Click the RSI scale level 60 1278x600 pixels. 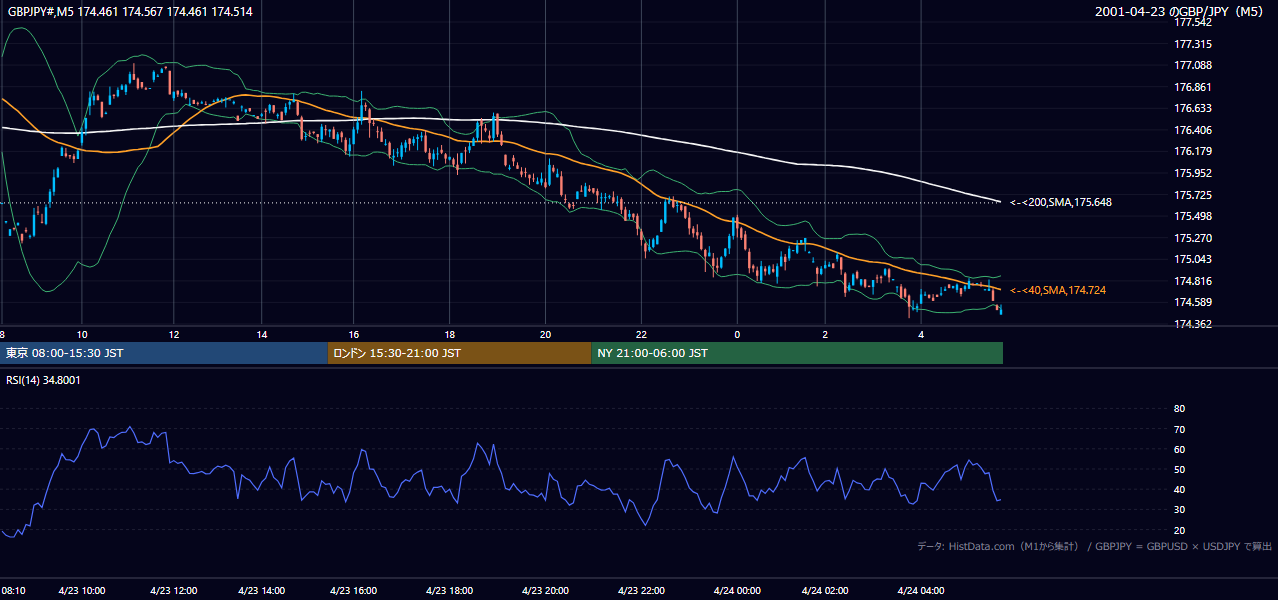(x=1179, y=449)
